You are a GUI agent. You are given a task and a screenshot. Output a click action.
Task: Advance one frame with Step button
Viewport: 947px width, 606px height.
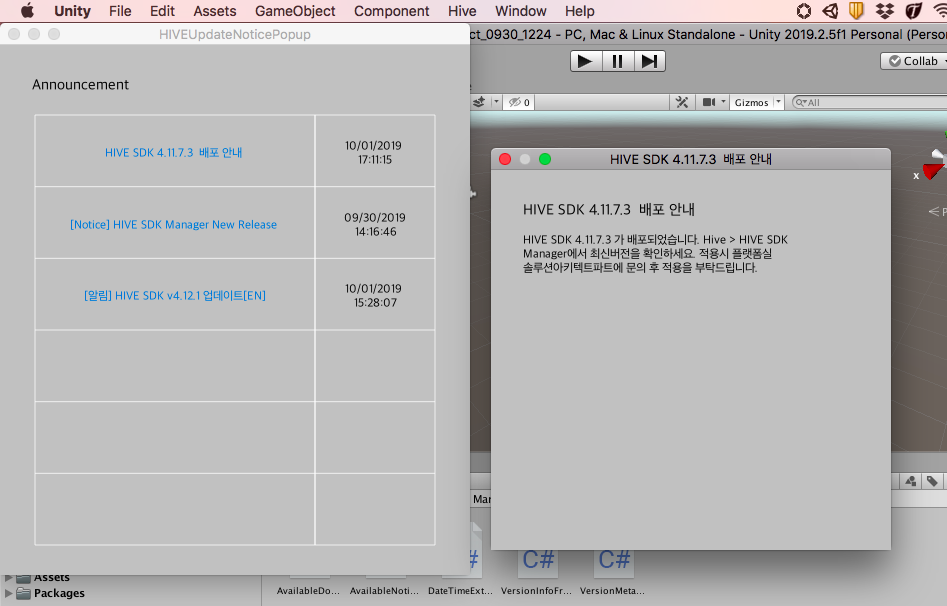pos(650,62)
